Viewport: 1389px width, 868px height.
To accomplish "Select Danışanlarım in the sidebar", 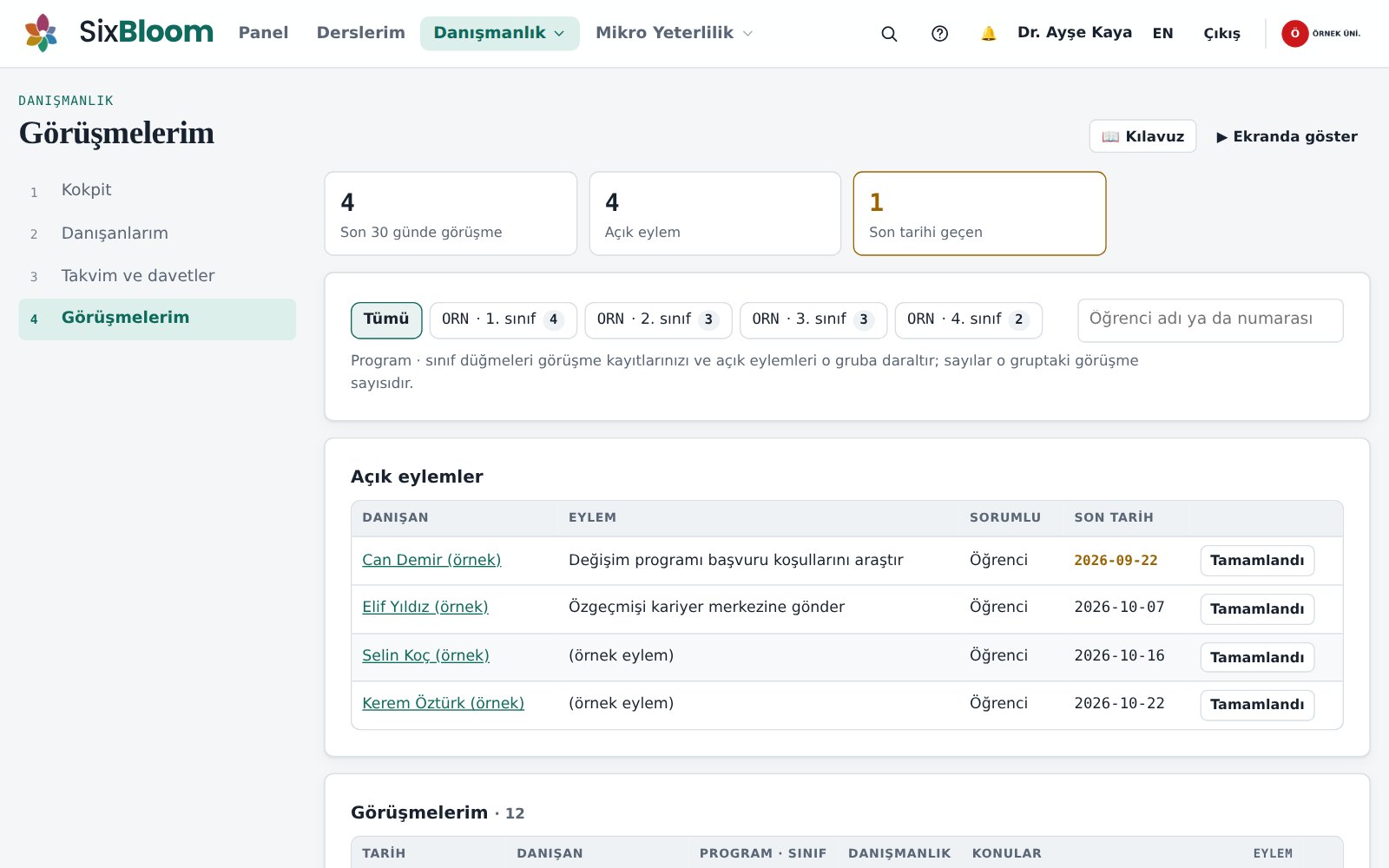I will (x=157, y=233).
